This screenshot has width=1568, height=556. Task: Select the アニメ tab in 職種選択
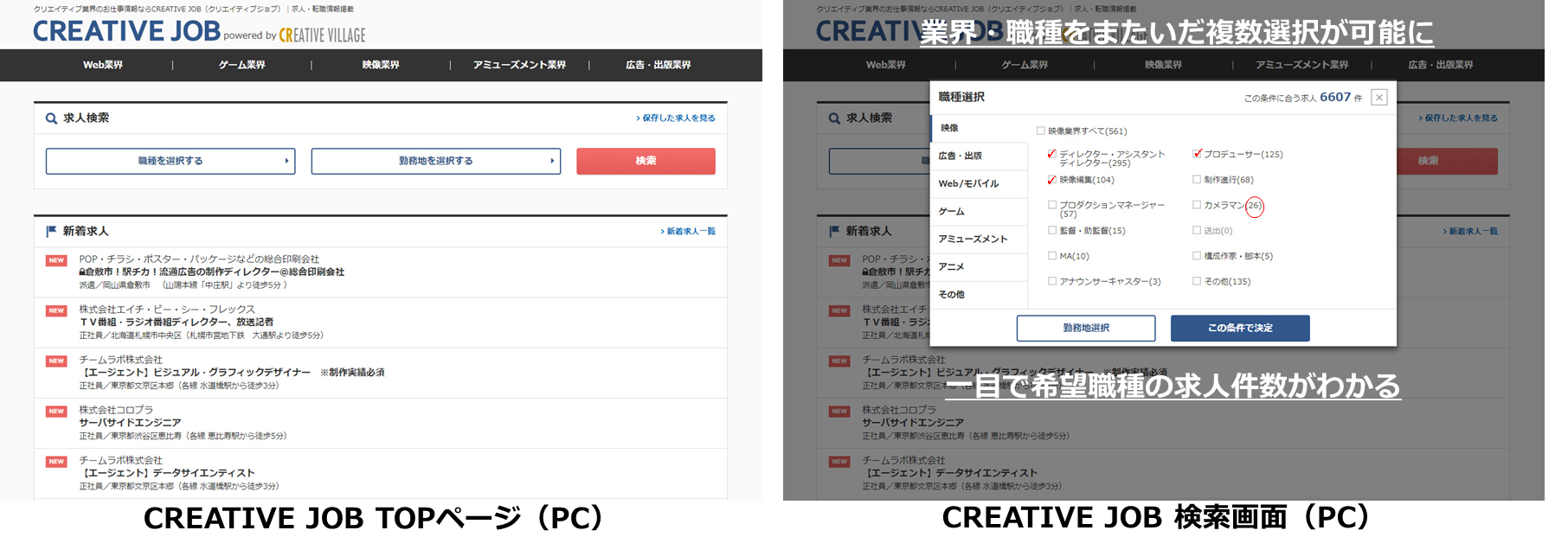(979, 266)
